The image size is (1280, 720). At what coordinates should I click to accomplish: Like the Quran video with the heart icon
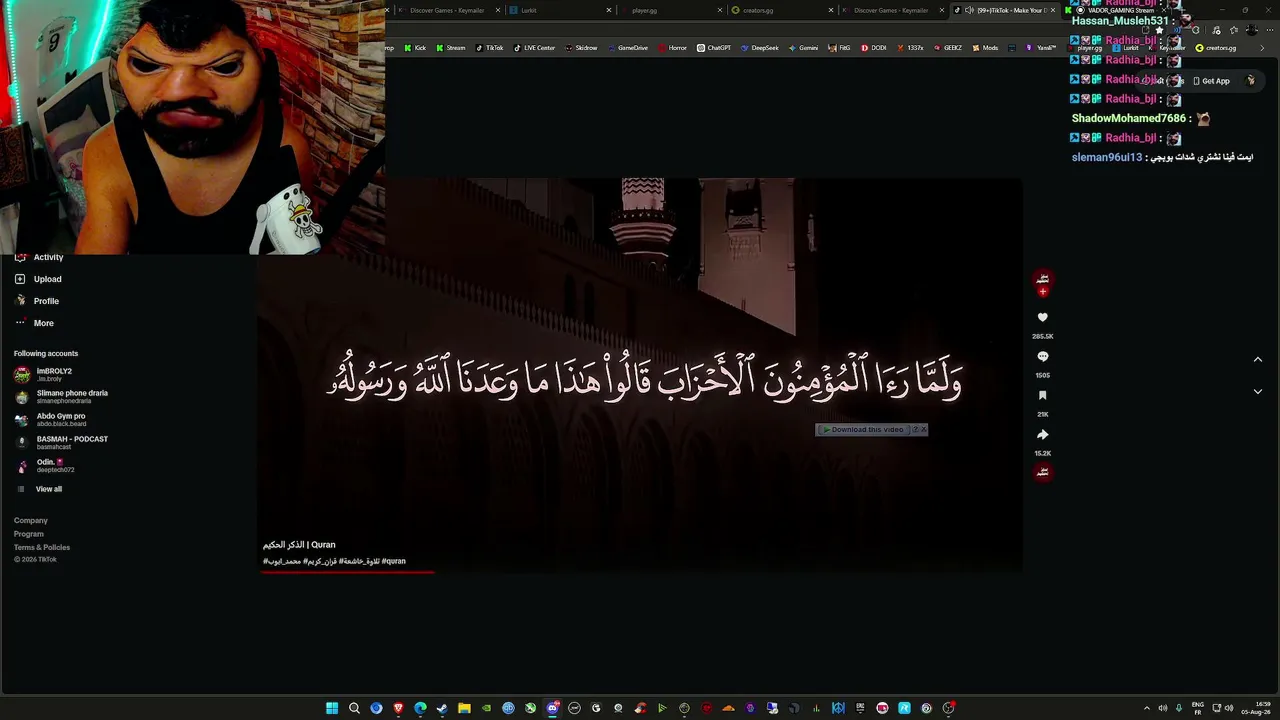pyautogui.click(x=1042, y=317)
